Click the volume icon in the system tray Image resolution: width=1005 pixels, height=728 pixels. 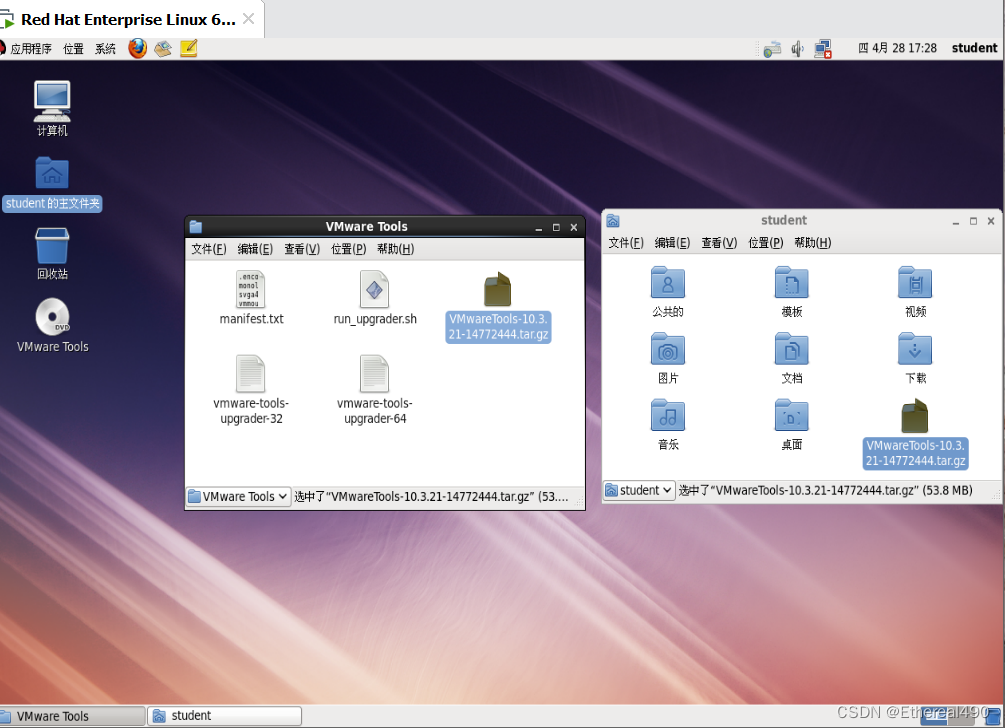(796, 47)
